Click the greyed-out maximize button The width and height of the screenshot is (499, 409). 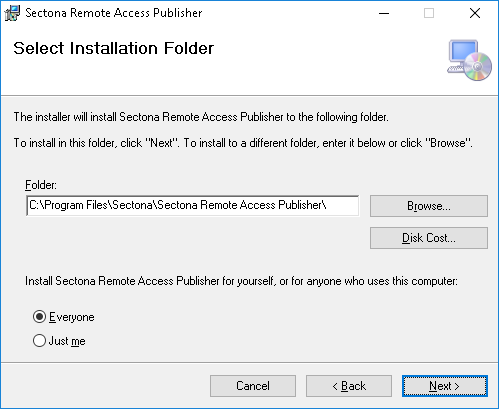429,13
